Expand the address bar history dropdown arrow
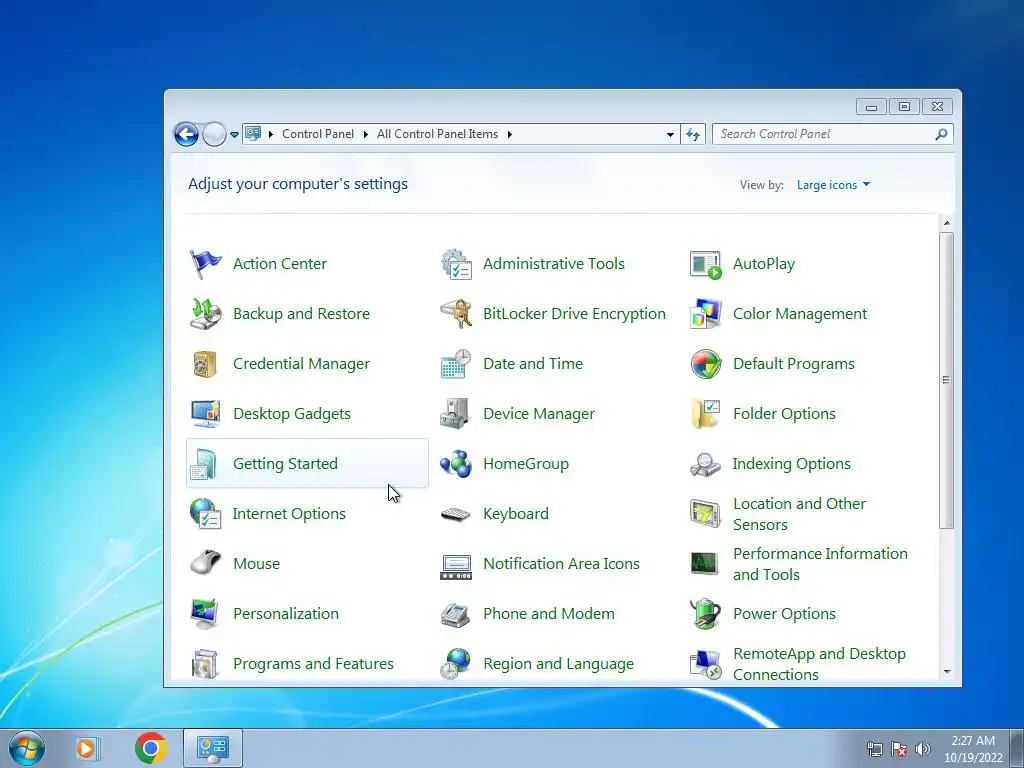Image resolution: width=1024 pixels, height=768 pixels. pos(670,135)
